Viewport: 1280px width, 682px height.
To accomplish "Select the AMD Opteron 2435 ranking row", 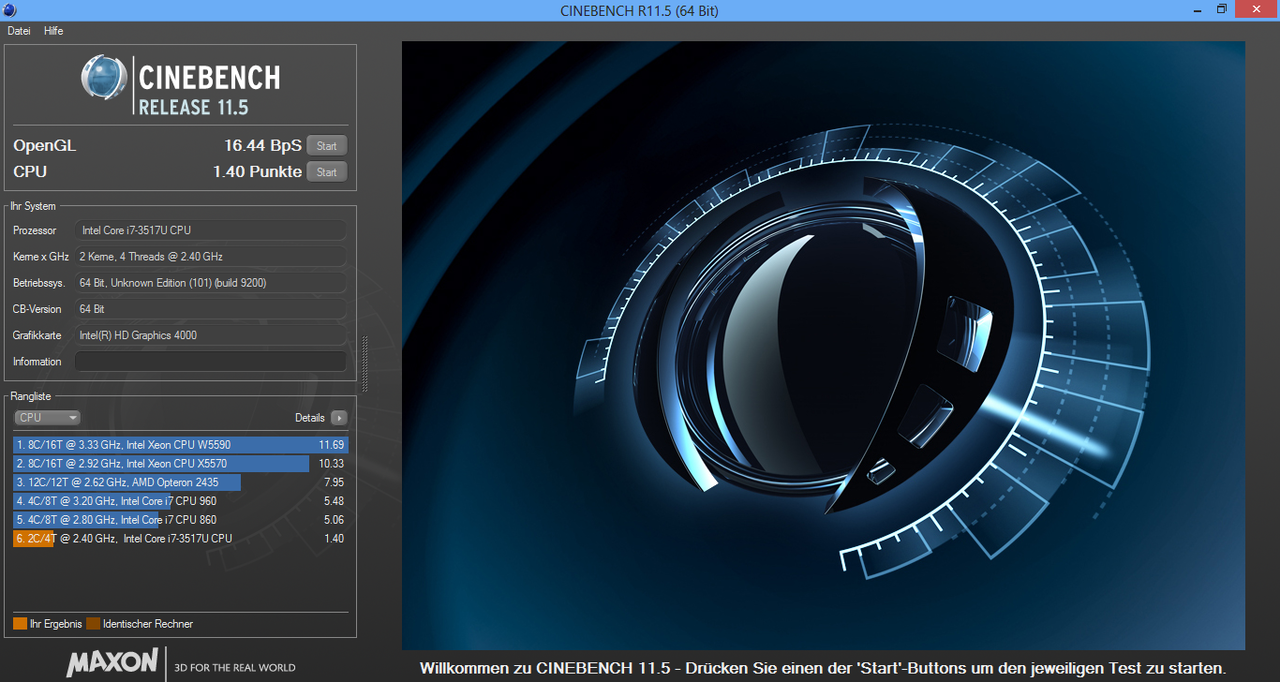I will [x=180, y=483].
